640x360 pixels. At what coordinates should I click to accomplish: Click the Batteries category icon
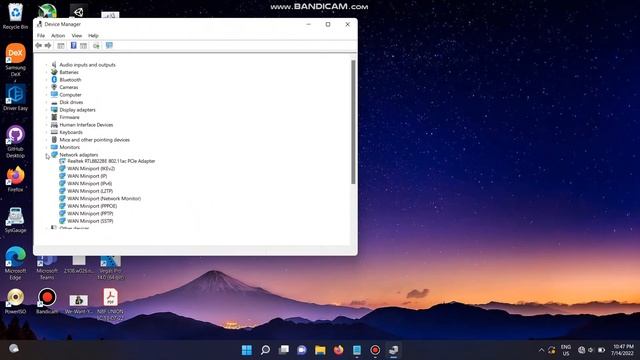(x=54, y=72)
